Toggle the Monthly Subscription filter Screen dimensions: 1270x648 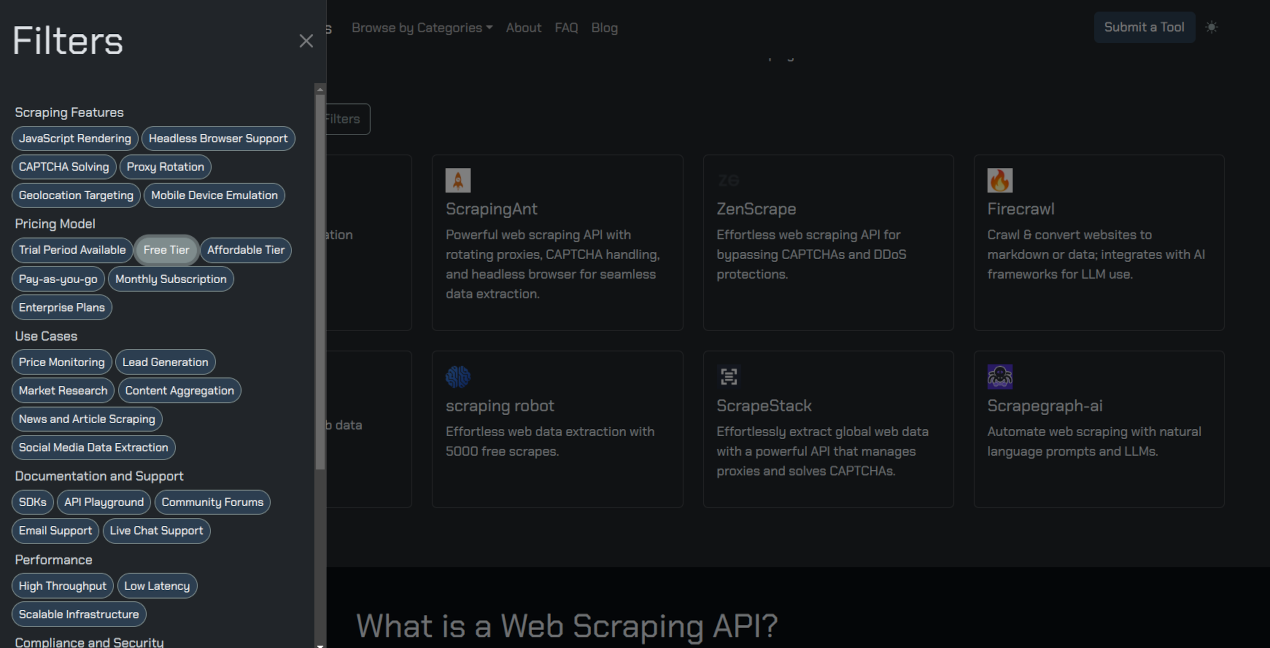pyautogui.click(x=171, y=279)
